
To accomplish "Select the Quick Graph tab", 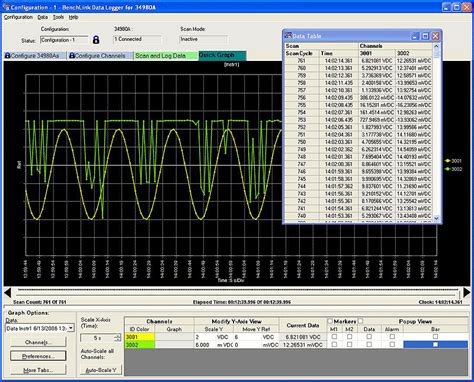I will pyautogui.click(x=222, y=55).
